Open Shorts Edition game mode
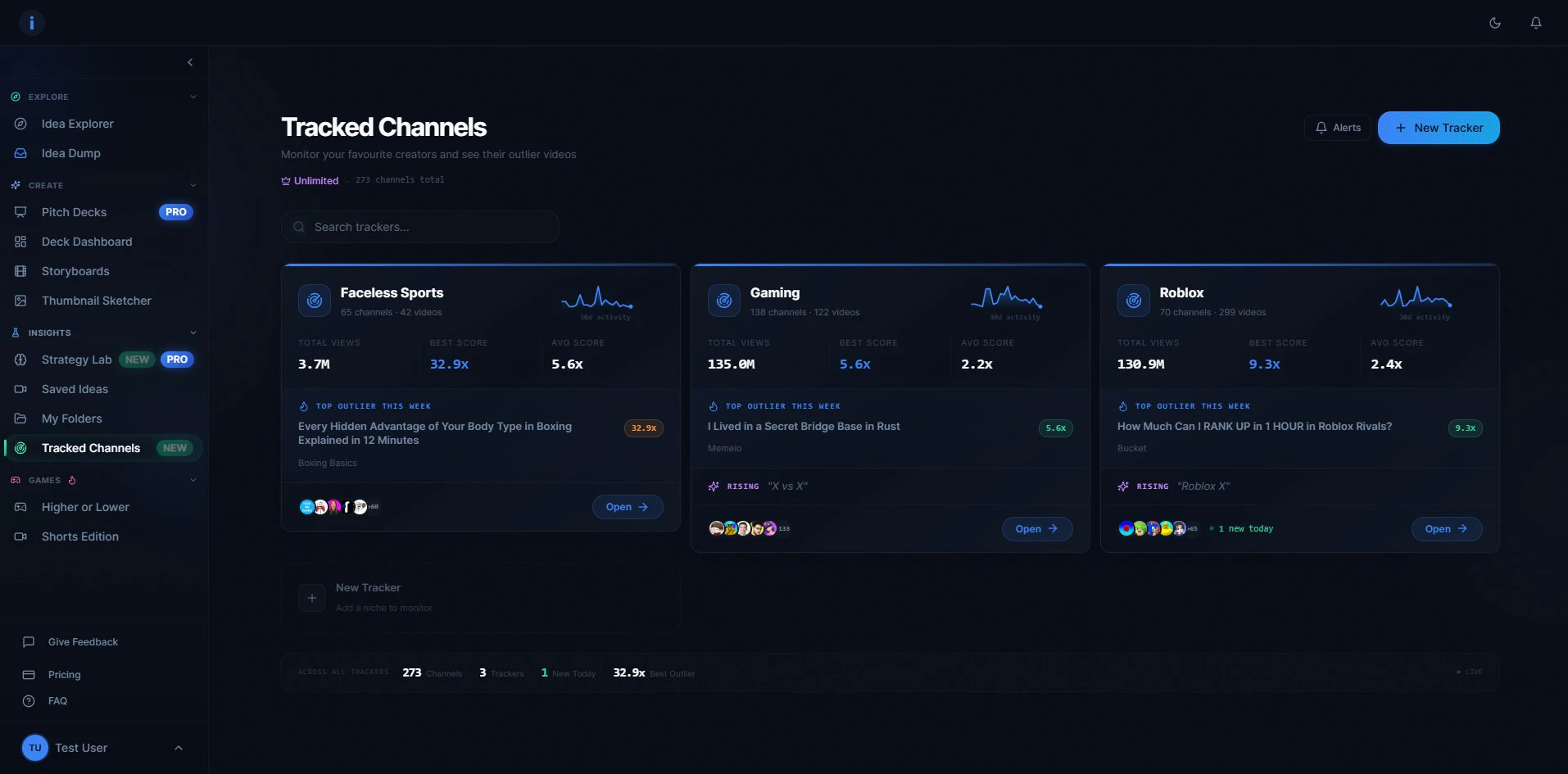This screenshot has width=1568, height=774. coord(81,536)
